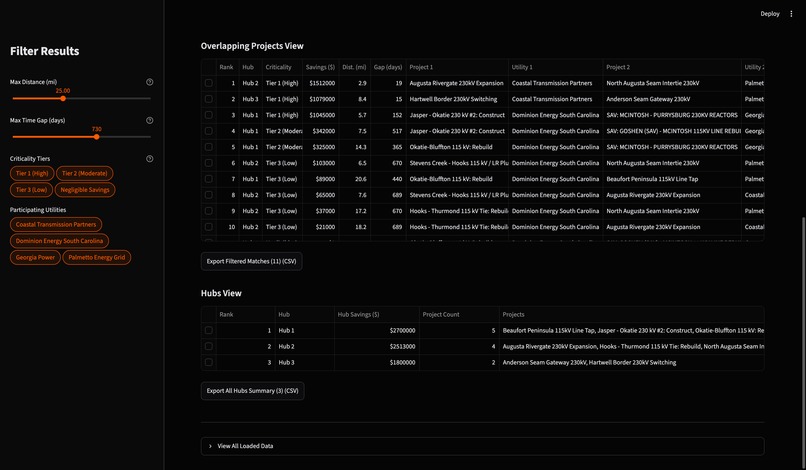Sort by the Project 1 column header
Image resolution: width=806 pixels, height=470 pixels.
(457, 67)
